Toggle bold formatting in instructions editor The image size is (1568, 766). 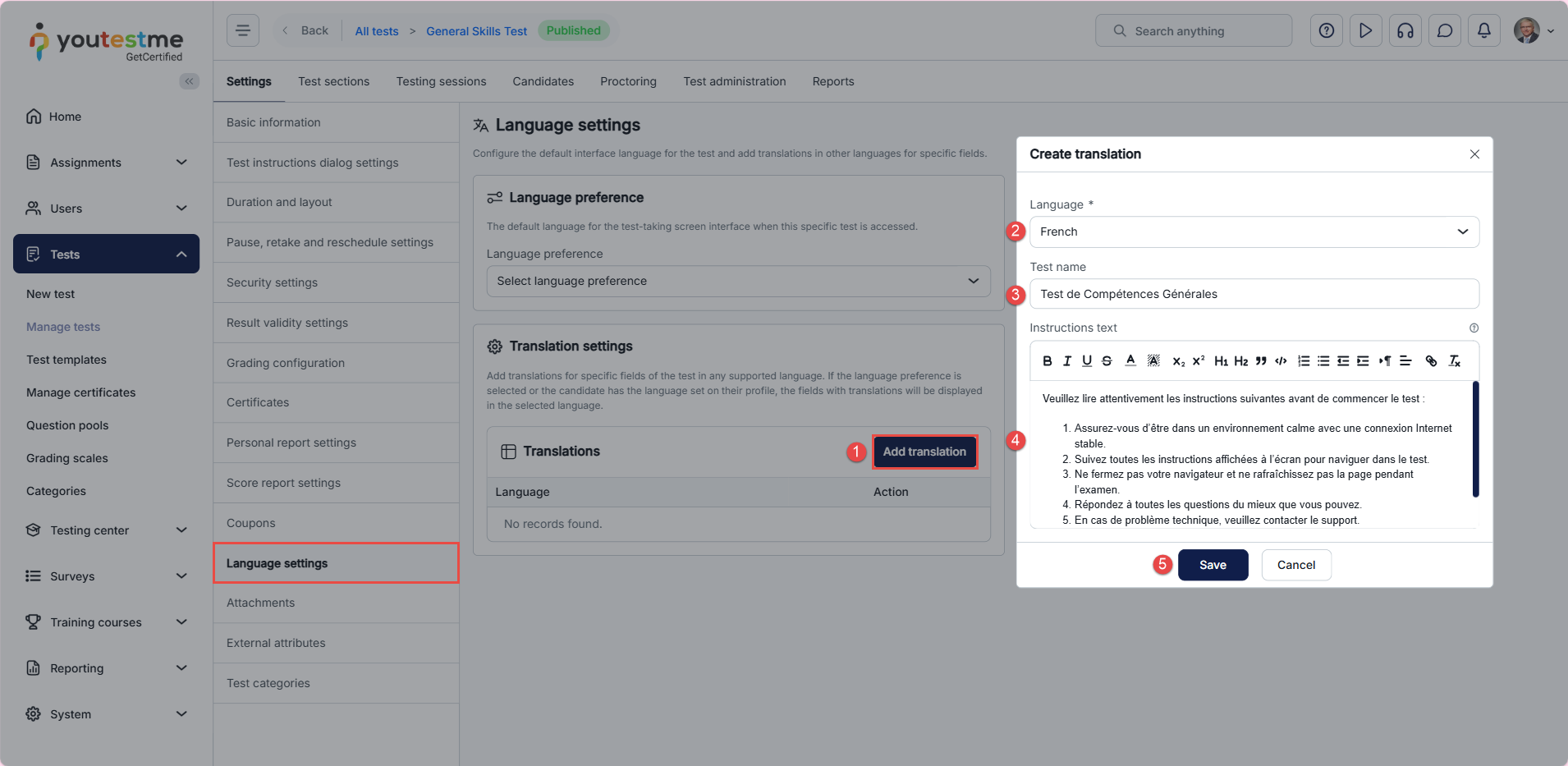1047,361
